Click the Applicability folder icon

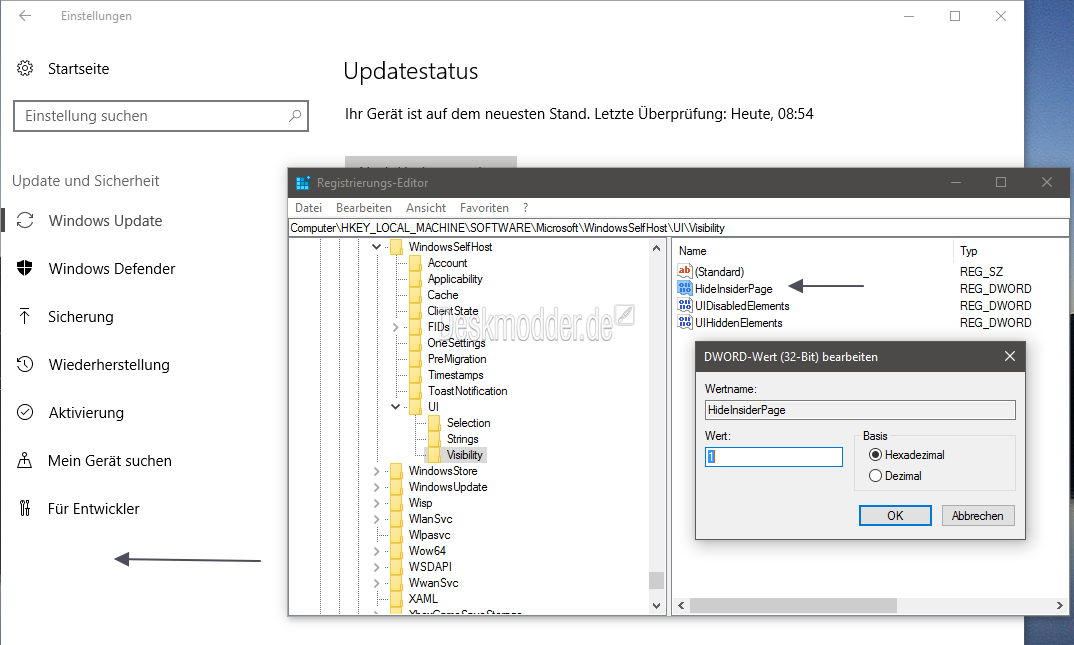coord(415,279)
